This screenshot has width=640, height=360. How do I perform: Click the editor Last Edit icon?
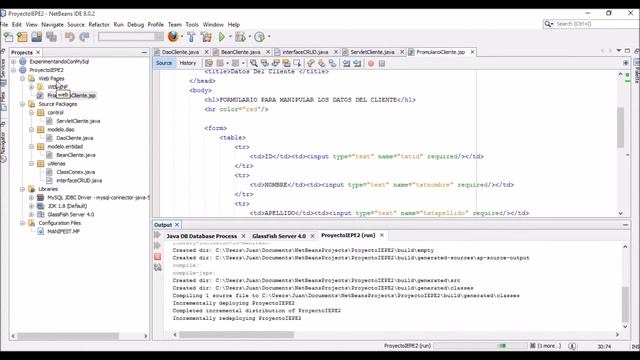[x=209, y=63]
